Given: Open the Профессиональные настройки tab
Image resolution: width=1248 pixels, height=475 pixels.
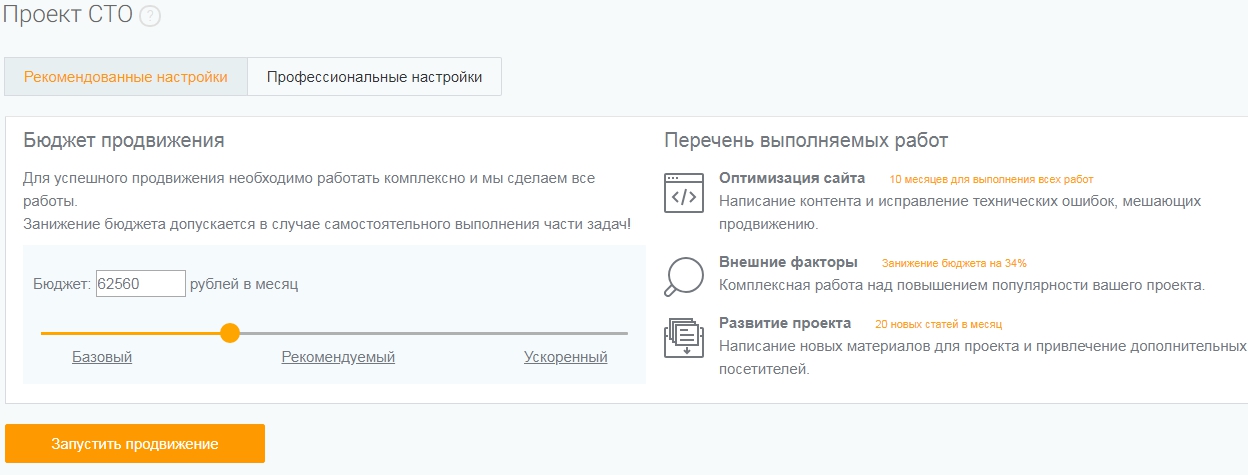Looking at the screenshot, I should 374,77.
